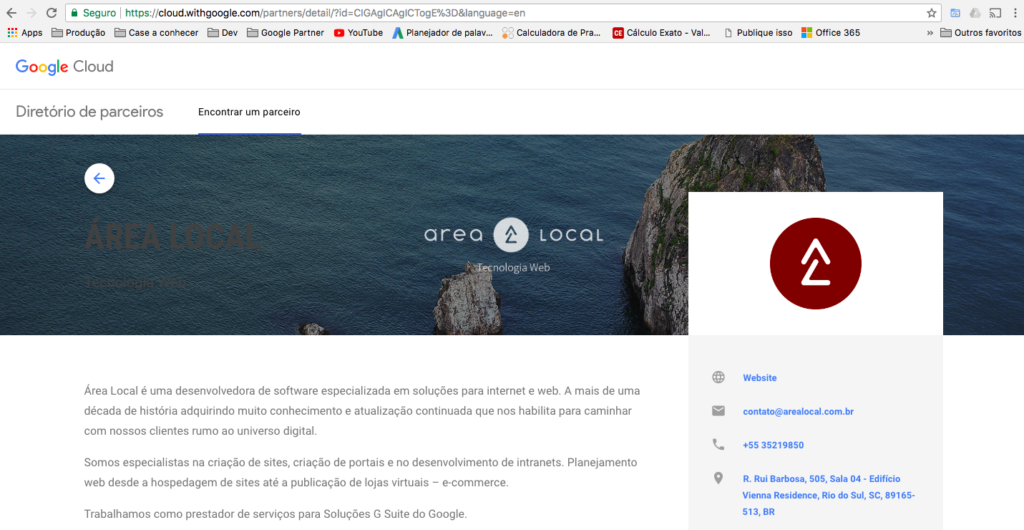Open the Dev bookmarks folder
1024x530 pixels.
pos(223,33)
